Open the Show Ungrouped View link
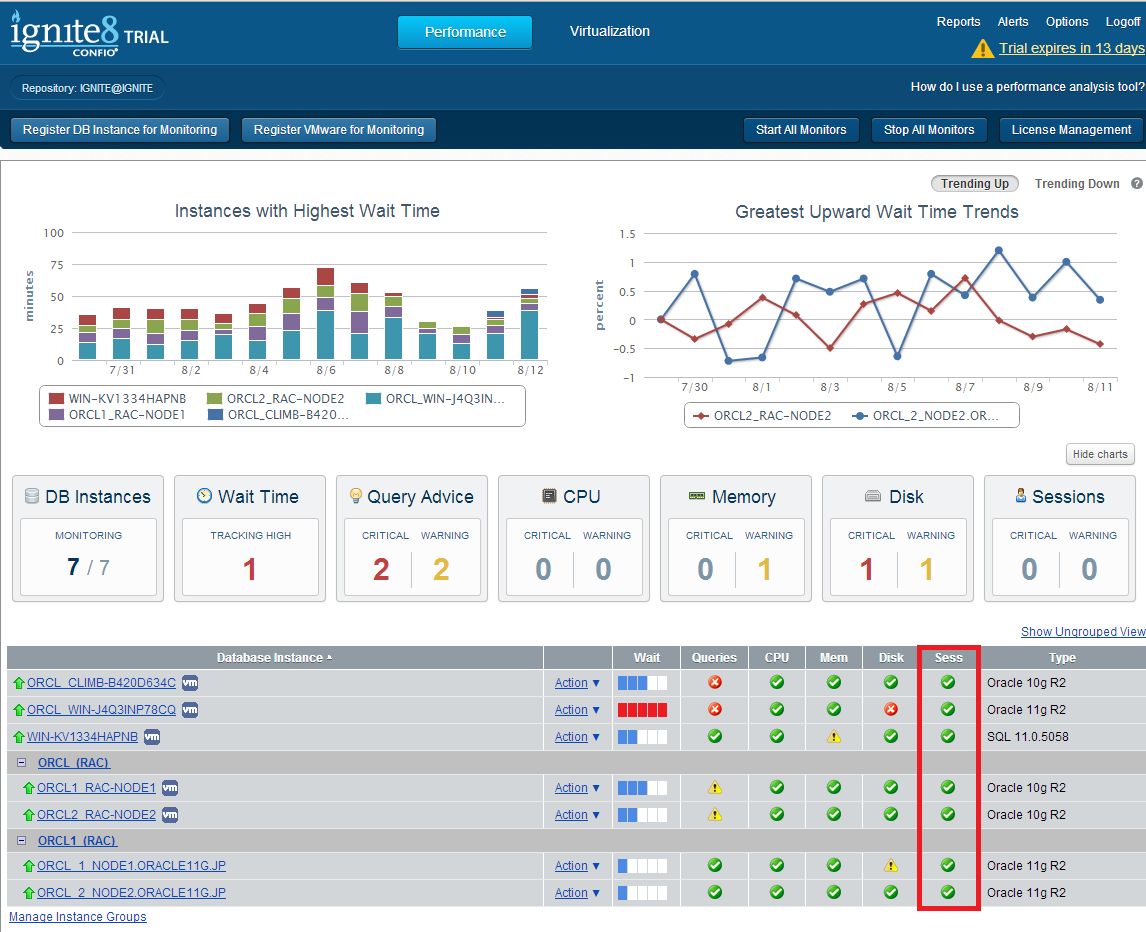 (1083, 632)
